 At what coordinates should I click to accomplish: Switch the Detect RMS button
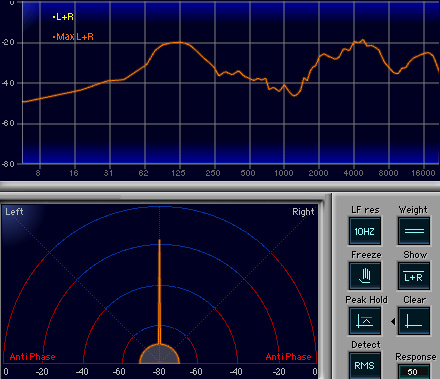coord(365,366)
